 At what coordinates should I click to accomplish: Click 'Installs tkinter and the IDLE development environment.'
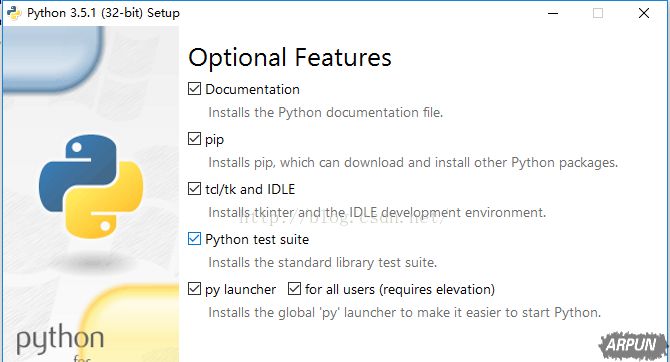coord(377,212)
